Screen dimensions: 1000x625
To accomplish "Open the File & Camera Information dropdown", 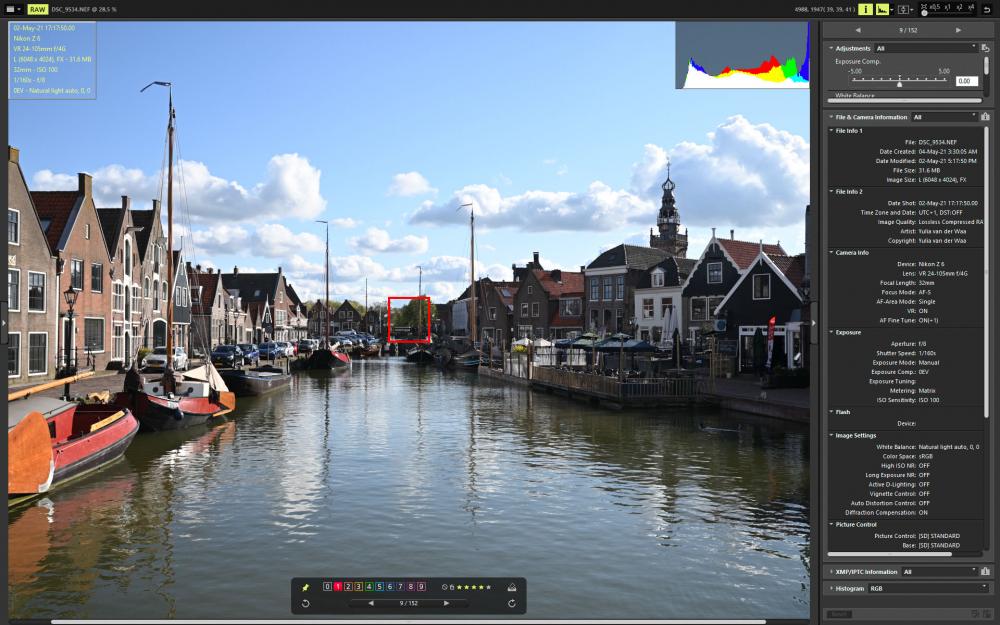I will (x=944, y=117).
